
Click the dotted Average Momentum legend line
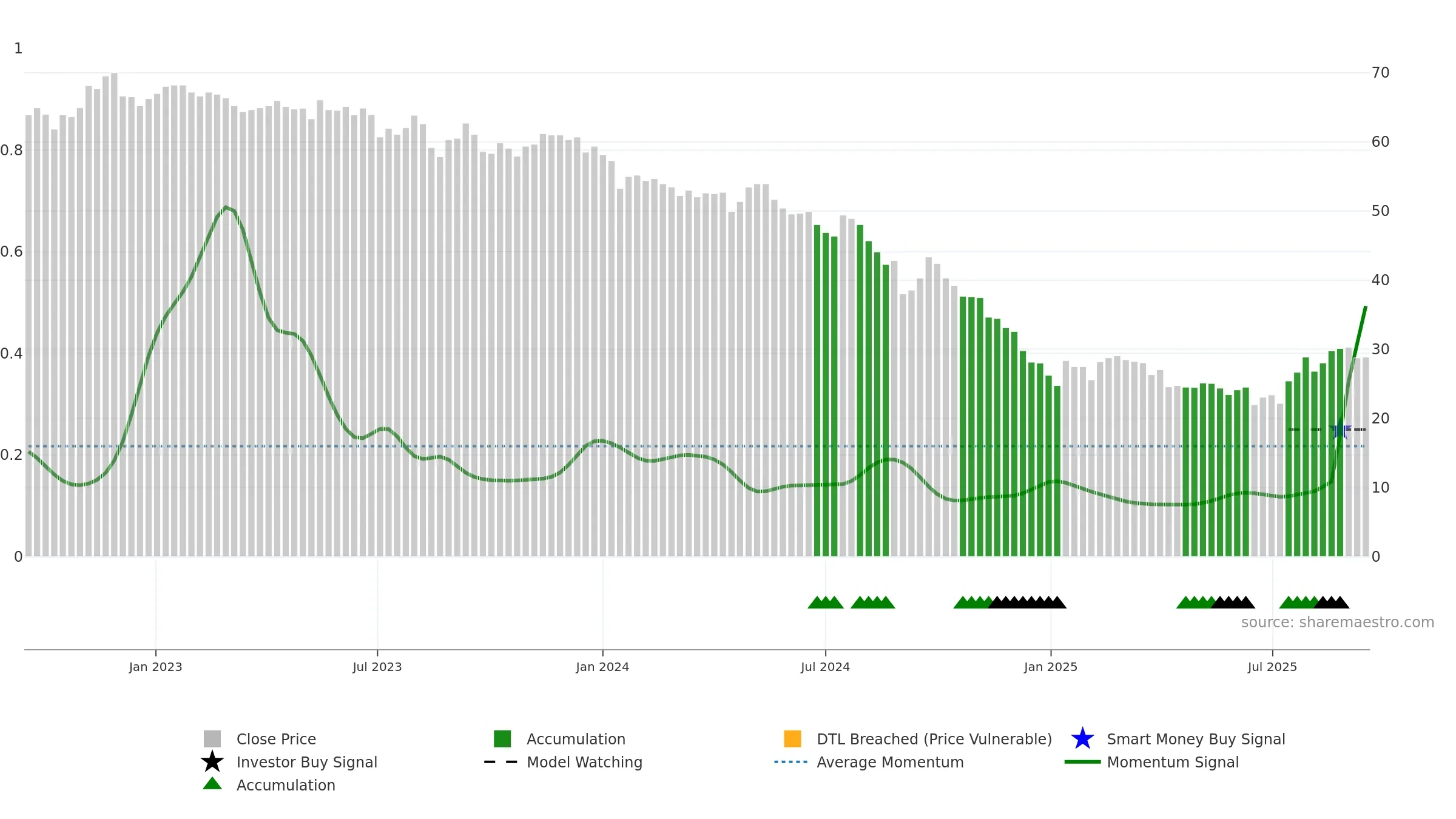click(791, 762)
